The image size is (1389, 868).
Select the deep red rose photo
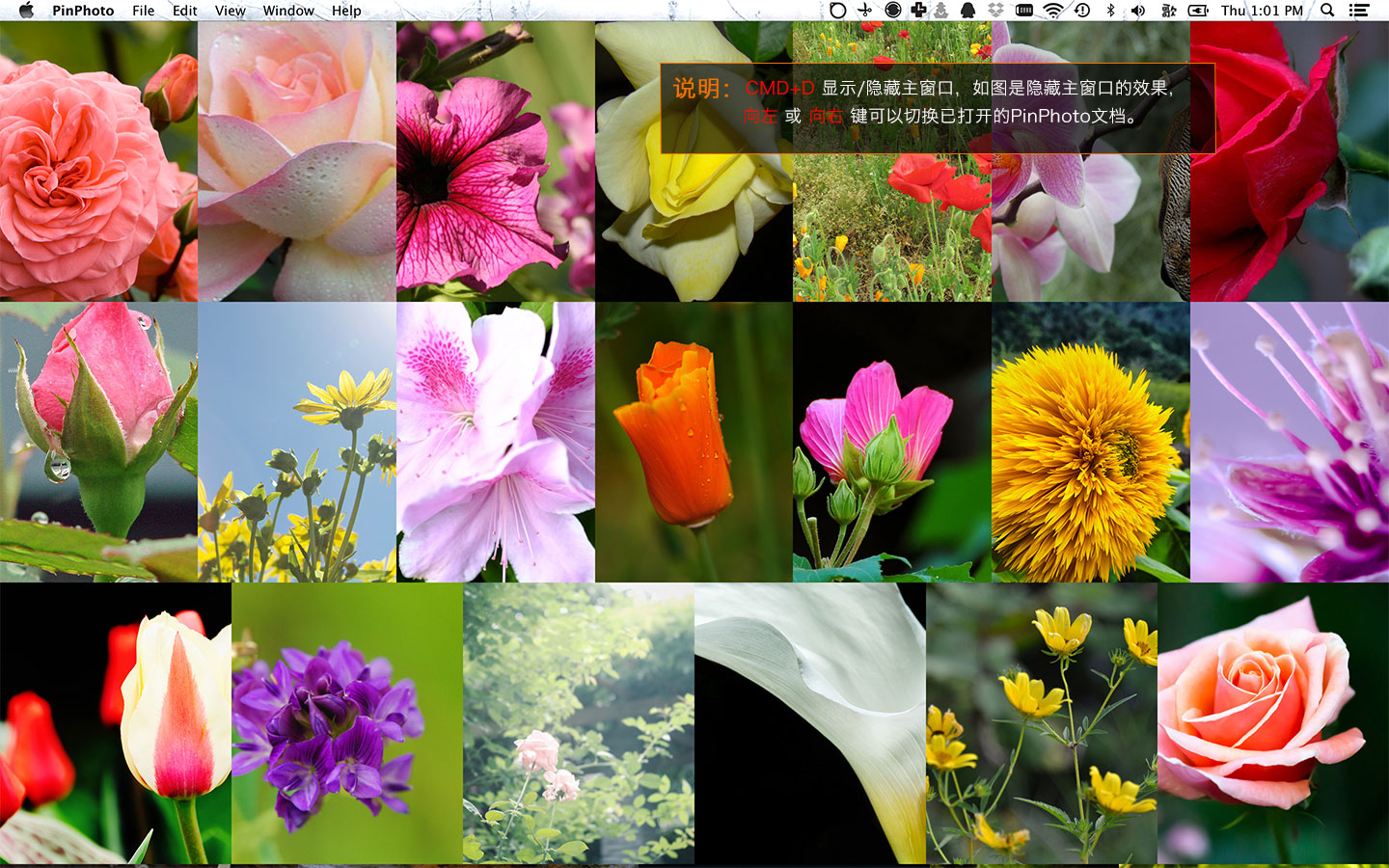click(1290, 161)
